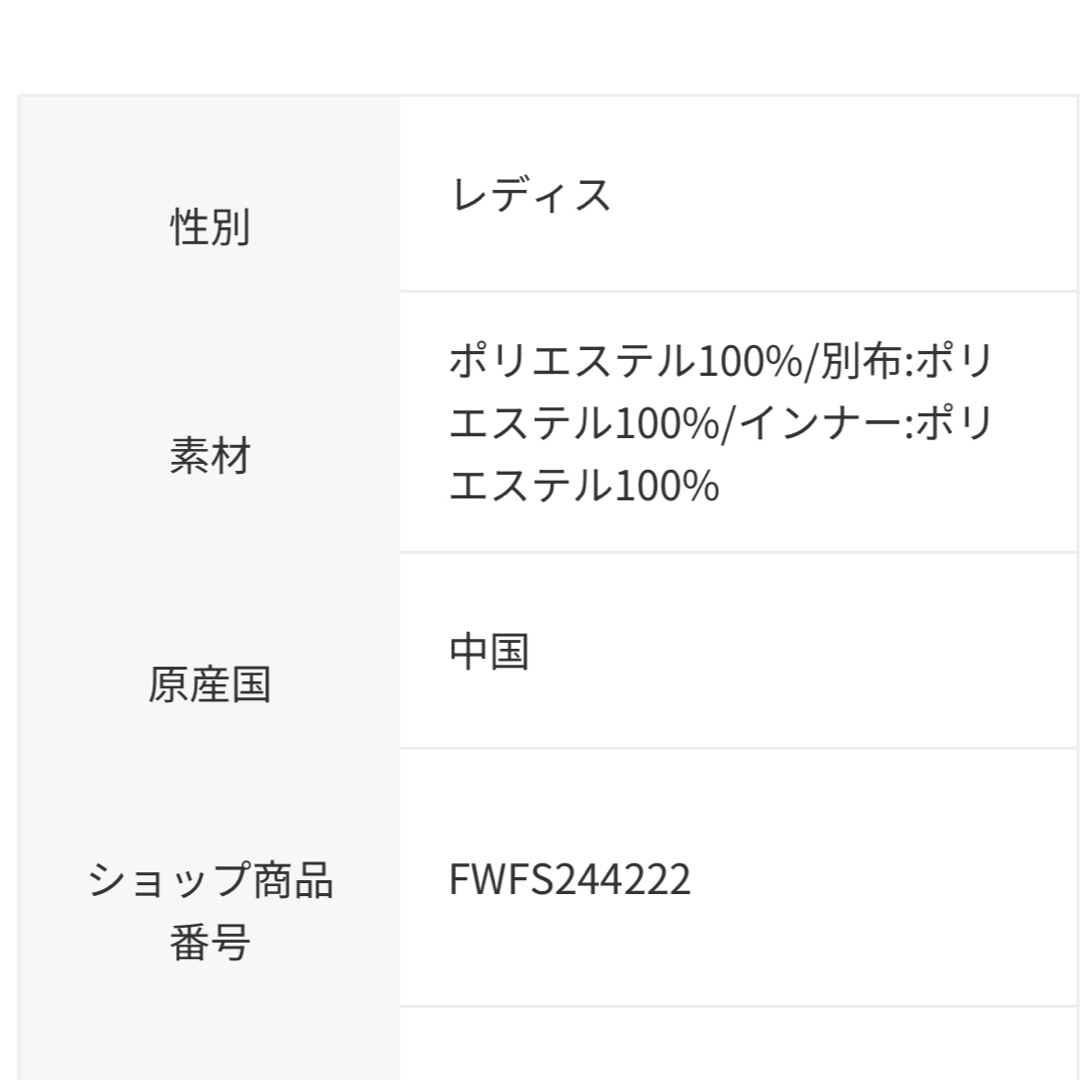Click the white space above the table
The image size is (1080, 1080).
point(540,45)
